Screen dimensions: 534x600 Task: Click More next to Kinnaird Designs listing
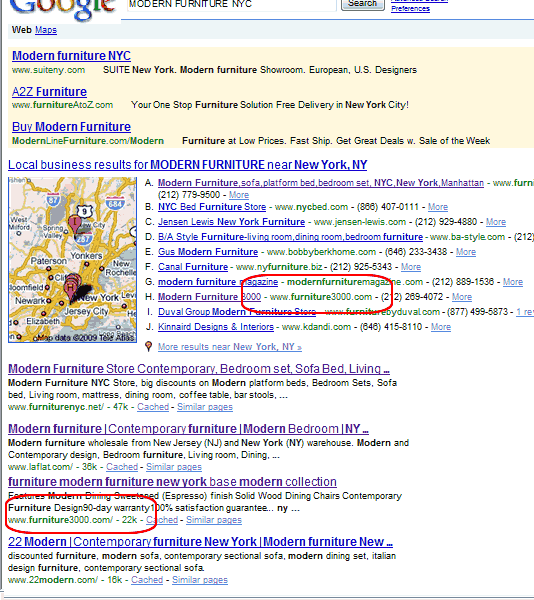[441, 327]
